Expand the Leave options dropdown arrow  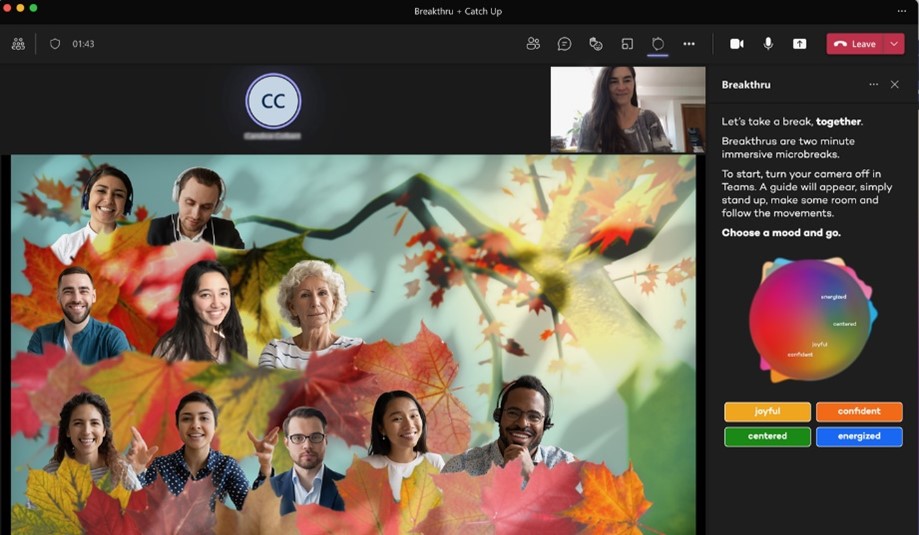[x=894, y=44]
